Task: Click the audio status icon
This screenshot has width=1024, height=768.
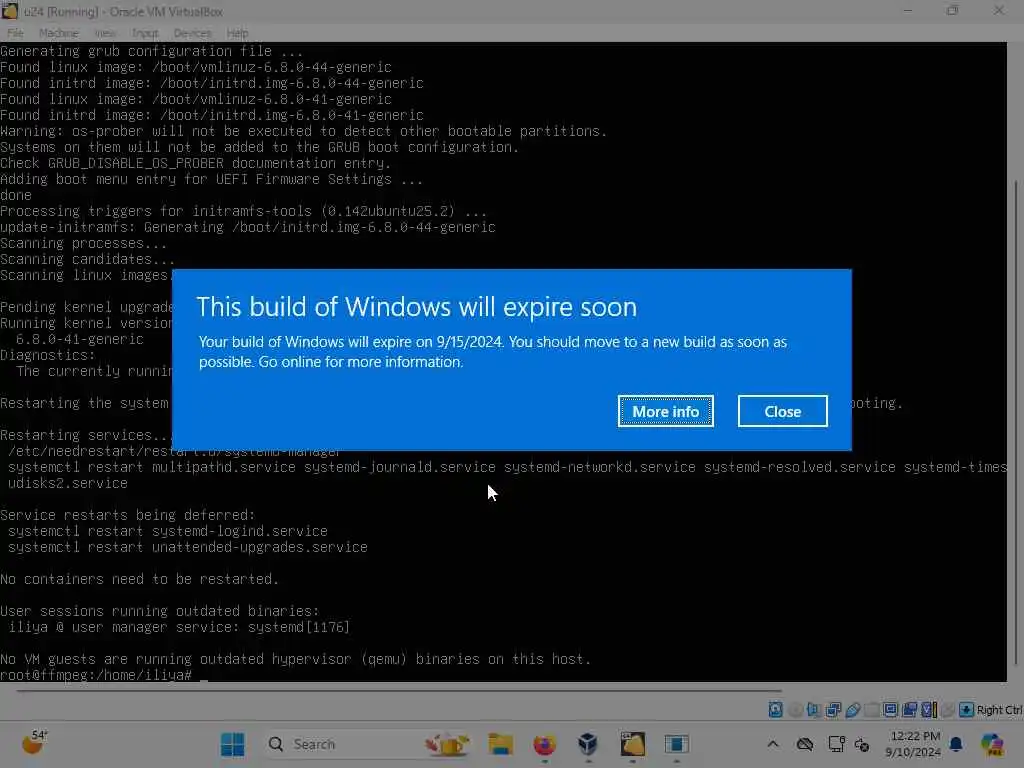Action: [814, 709]
